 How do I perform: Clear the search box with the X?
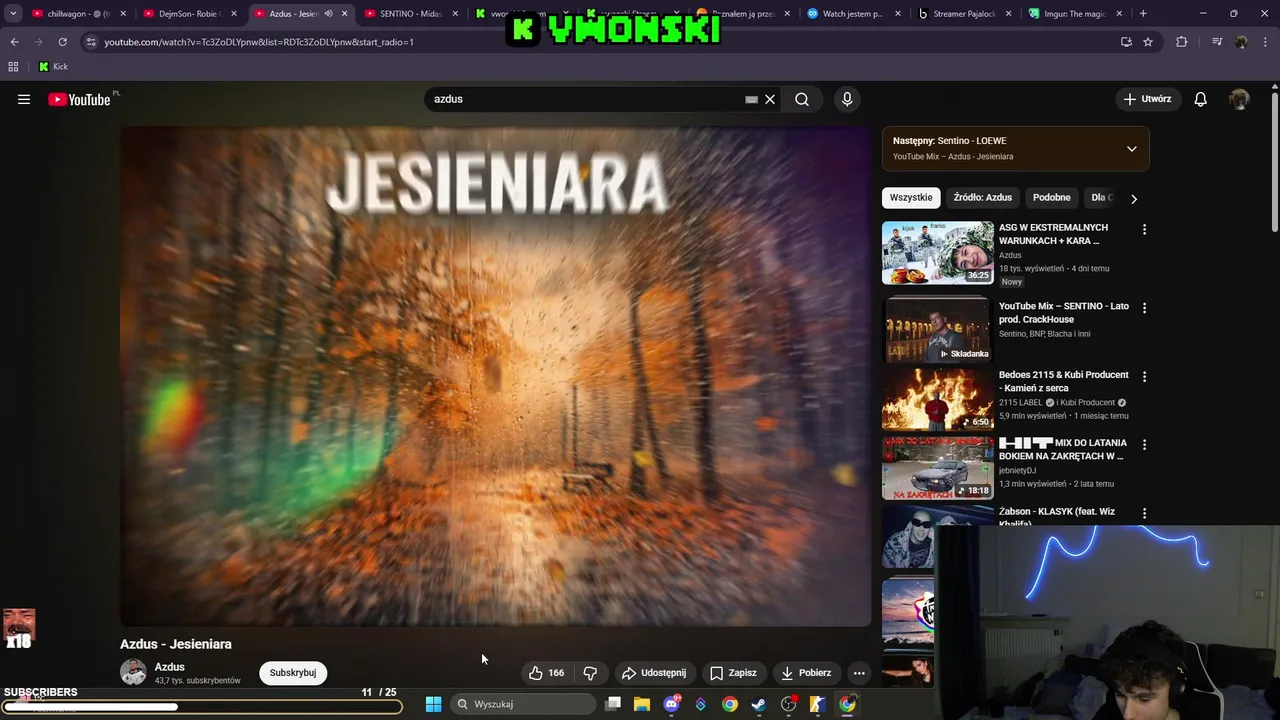[x=770, y=99]
